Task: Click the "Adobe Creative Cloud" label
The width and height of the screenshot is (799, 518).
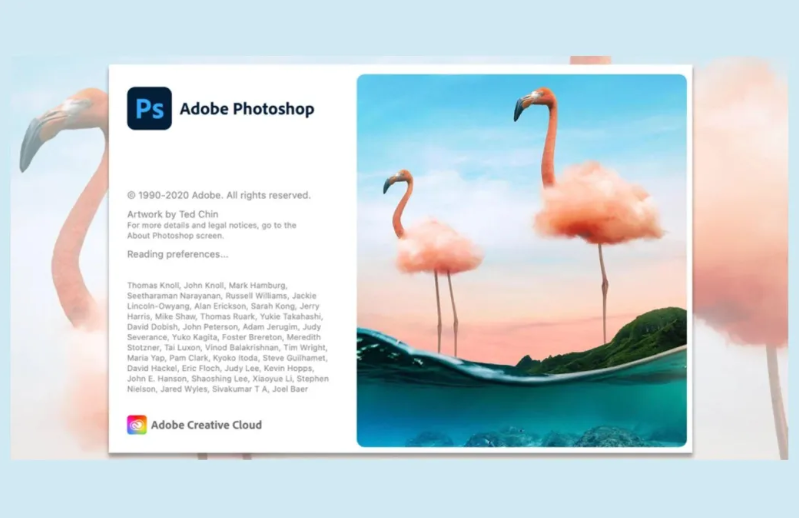Action: pyautogui.click(x=206, y=425)
